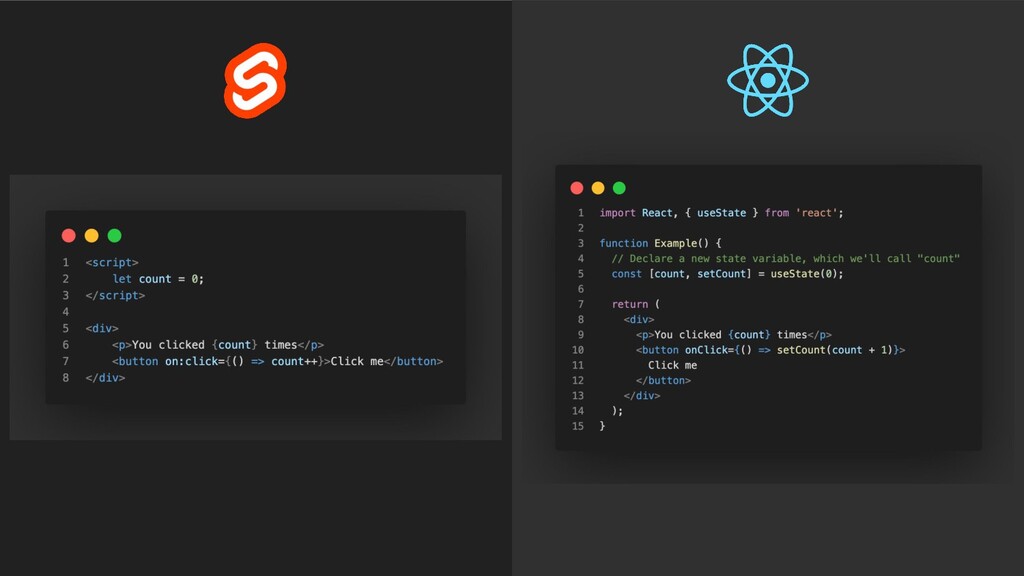Click the ');' on React line 14
The height and width of the screenshot is (576, 1024).
(617, 411)
